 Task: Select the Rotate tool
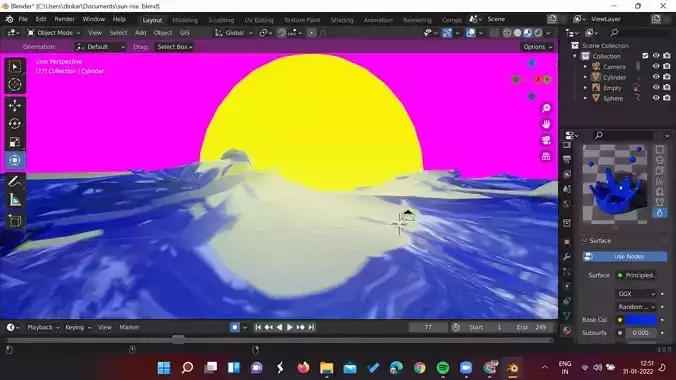[15, 124]
